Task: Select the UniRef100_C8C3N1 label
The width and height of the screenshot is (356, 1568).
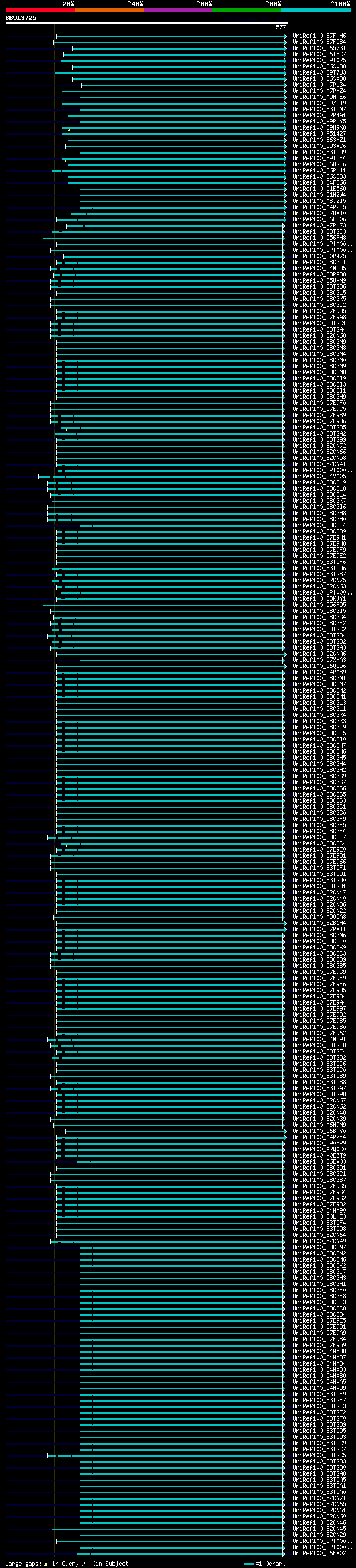Action: click(x=319, y=678)
